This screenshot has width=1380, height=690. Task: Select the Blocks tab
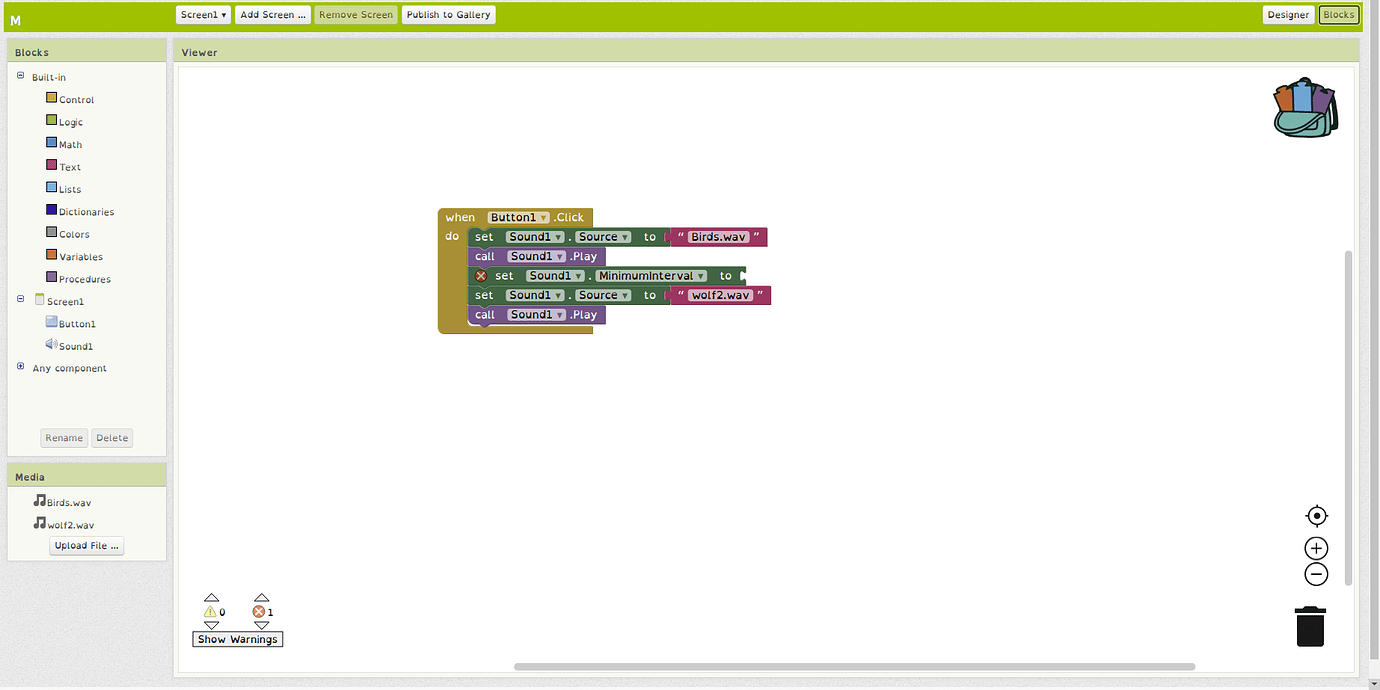[x=1339, y=14]
